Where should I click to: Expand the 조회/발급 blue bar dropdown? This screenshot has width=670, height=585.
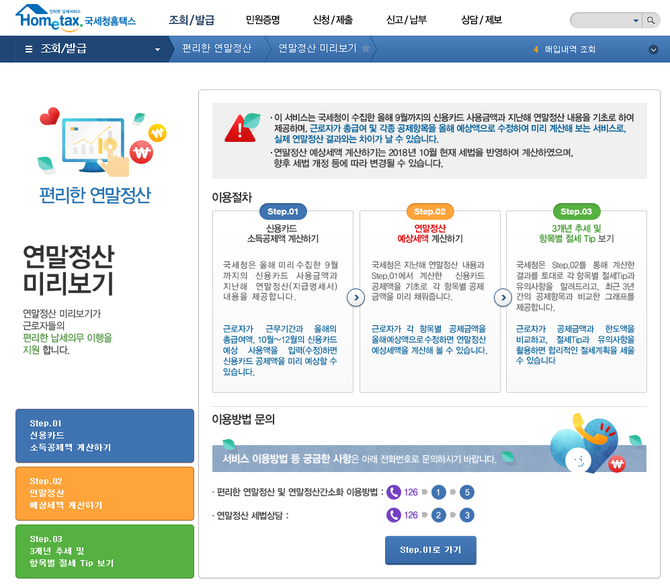click(x=157, y=49)
